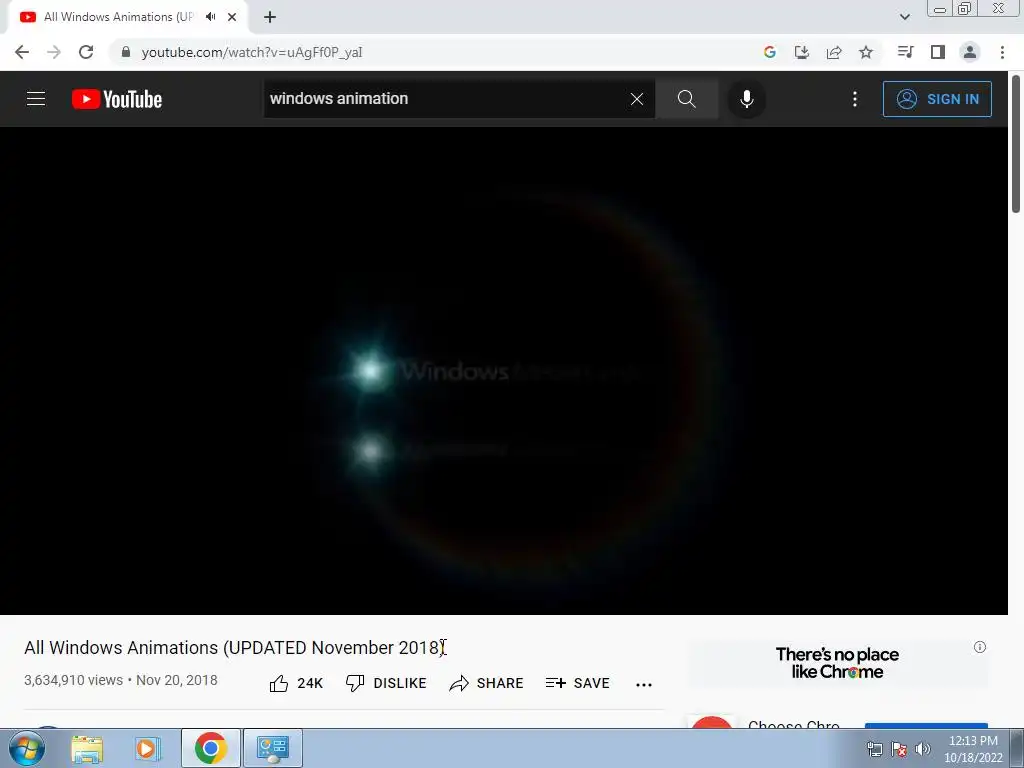
Task: Start voice search with microphone
Action: (x=746, y=99)
